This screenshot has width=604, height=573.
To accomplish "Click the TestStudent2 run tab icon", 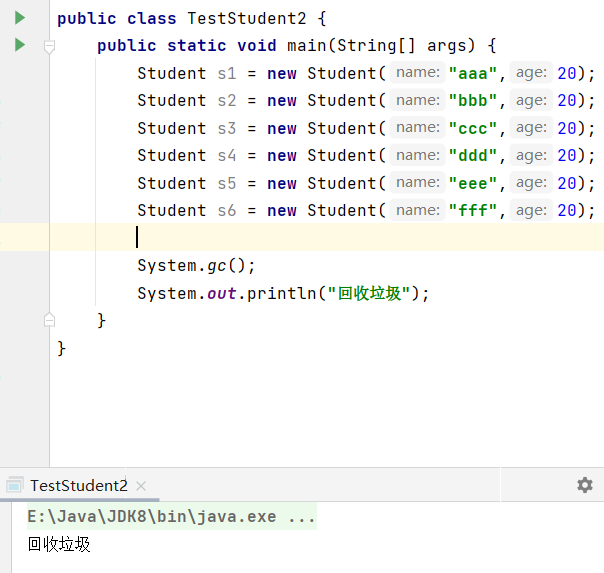I will (15, 485).
